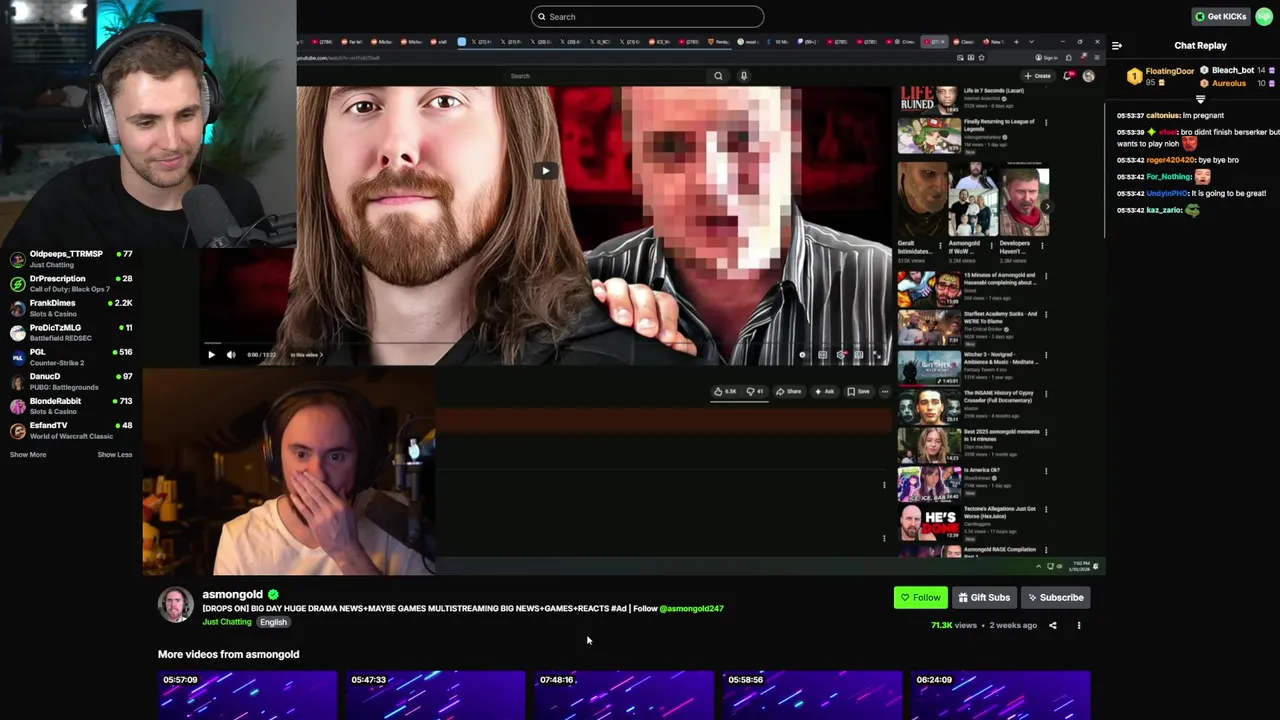Collapse the Chat Replay panel
Image resolution: width=1280 pixels, height=720 pixels.
pyautogui.click(x=1117, y=45)
